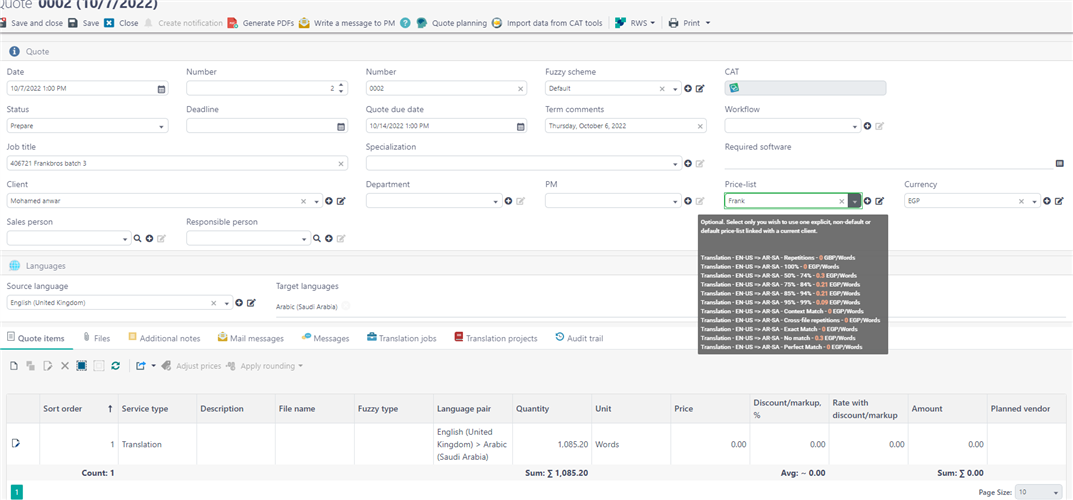Open the calendar picker for the Date field
The width and height of the screenshot is (1073, 500).
(162, 89)
